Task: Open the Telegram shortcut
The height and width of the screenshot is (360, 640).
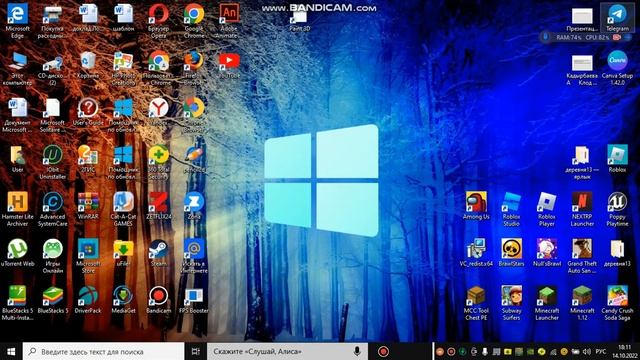Action: 617,15
